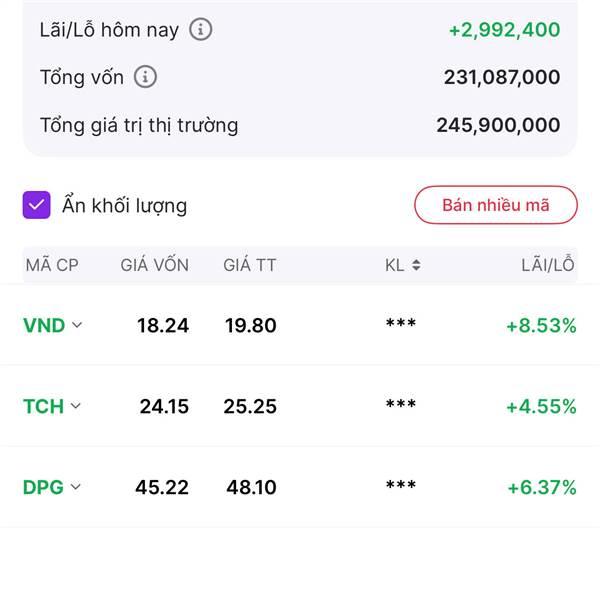Tap the Bán nhiều mã button
Image resolution: width=600 pixels, height=600 pixels.
coord(496,205)
